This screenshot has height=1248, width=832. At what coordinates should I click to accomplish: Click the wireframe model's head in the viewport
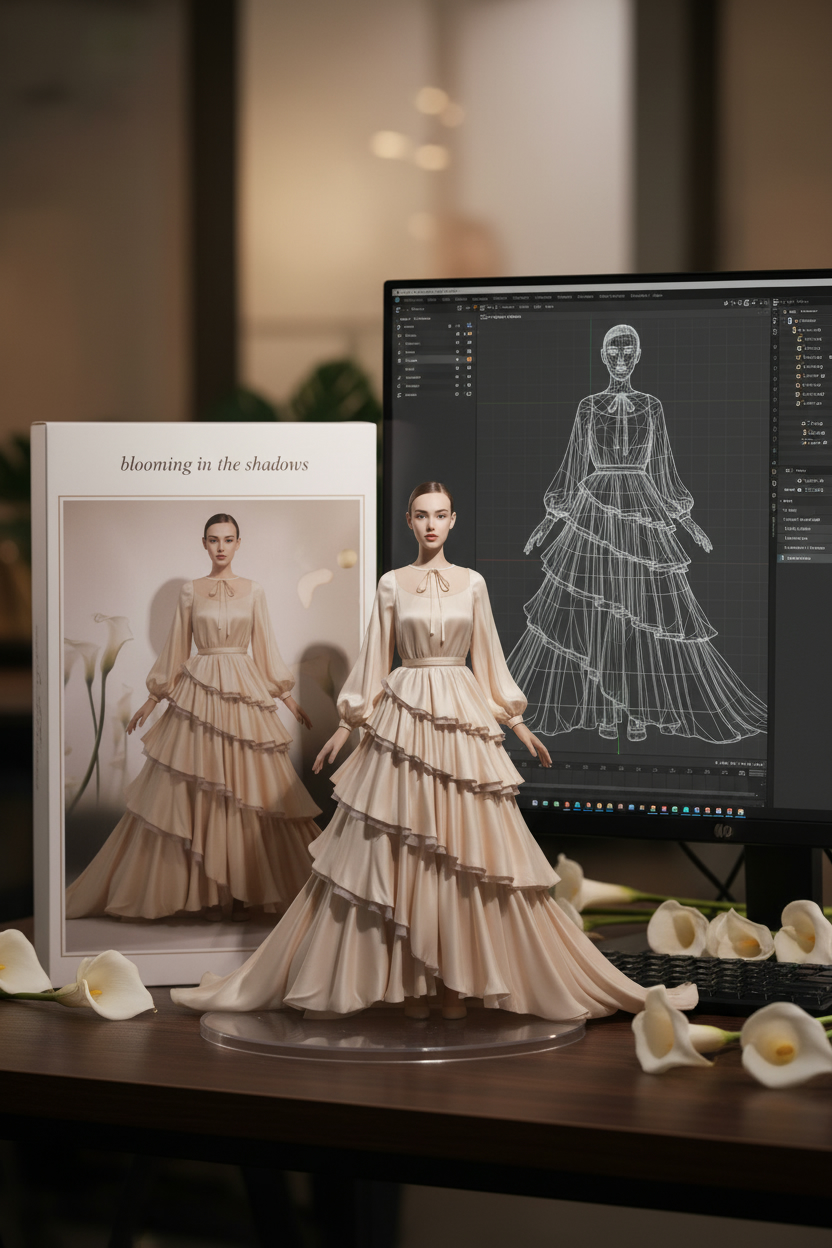(620, 352)
